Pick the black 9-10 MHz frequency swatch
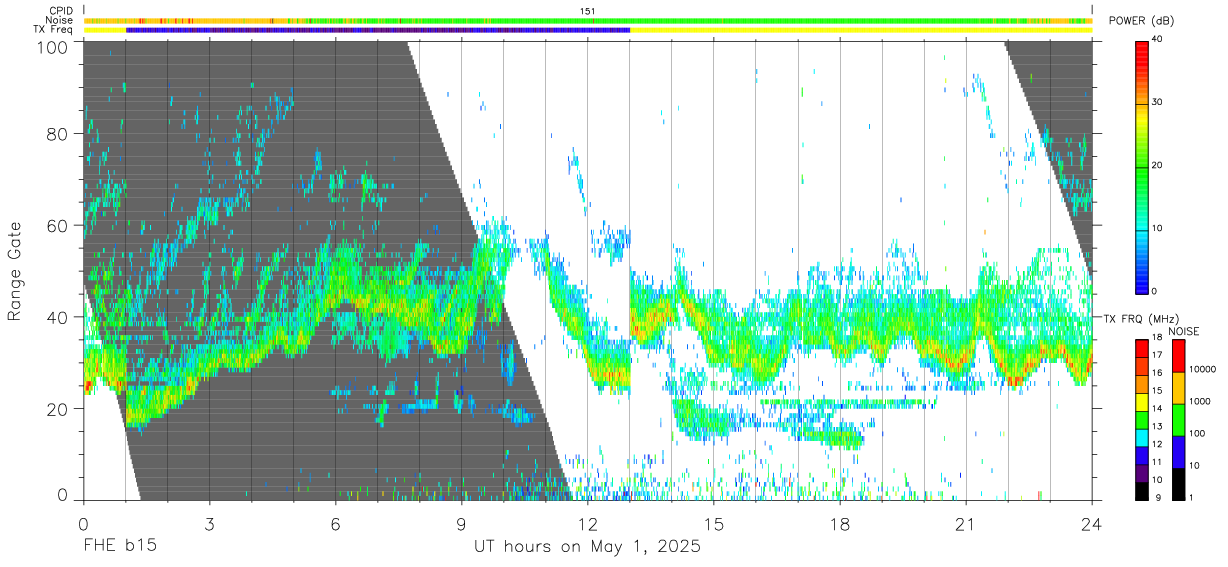The height and width of the screenshot is (567, 1228). [x=1141, y=490]
